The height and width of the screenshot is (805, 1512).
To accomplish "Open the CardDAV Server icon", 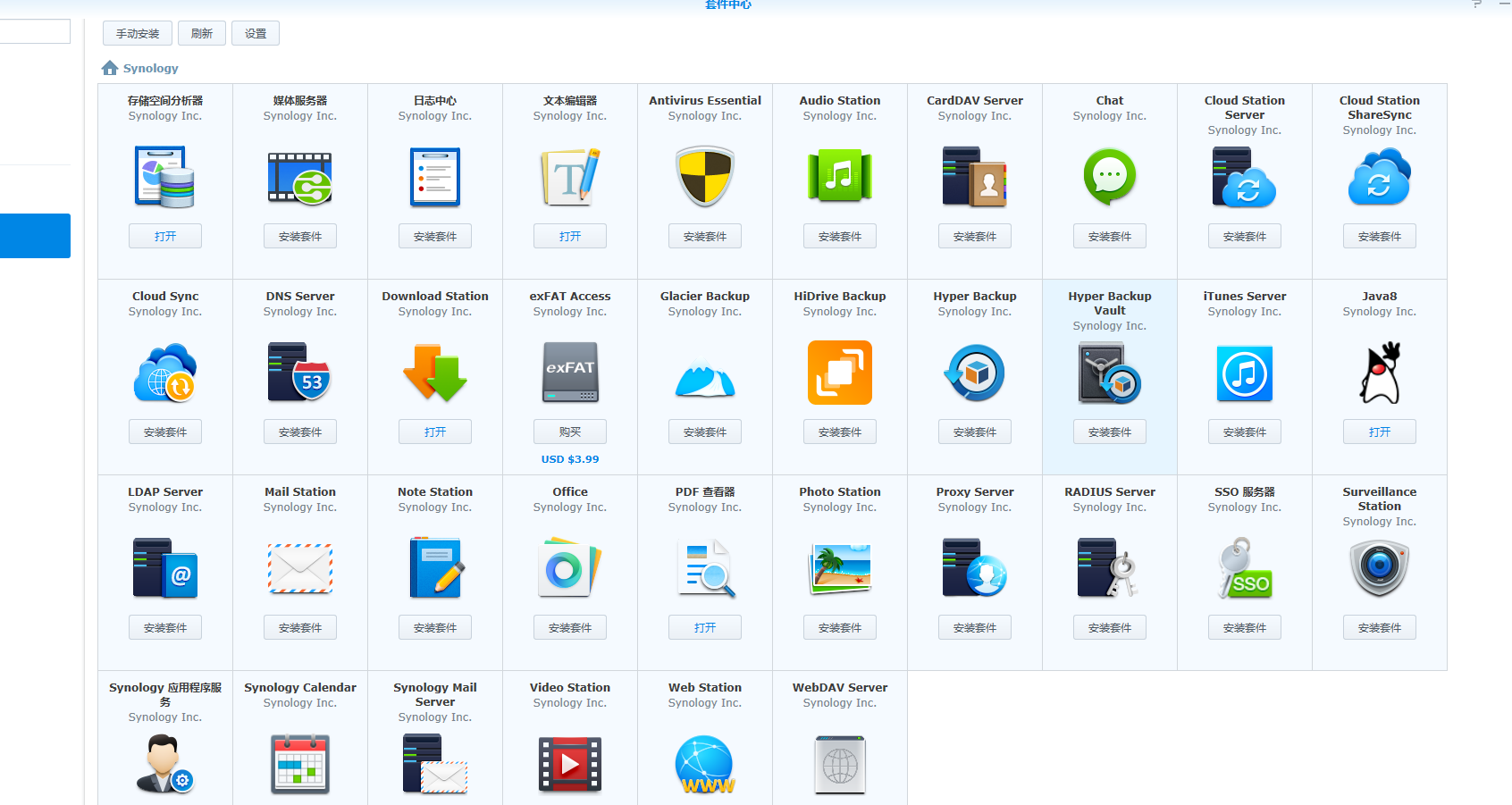I will (x=975, y=178).
